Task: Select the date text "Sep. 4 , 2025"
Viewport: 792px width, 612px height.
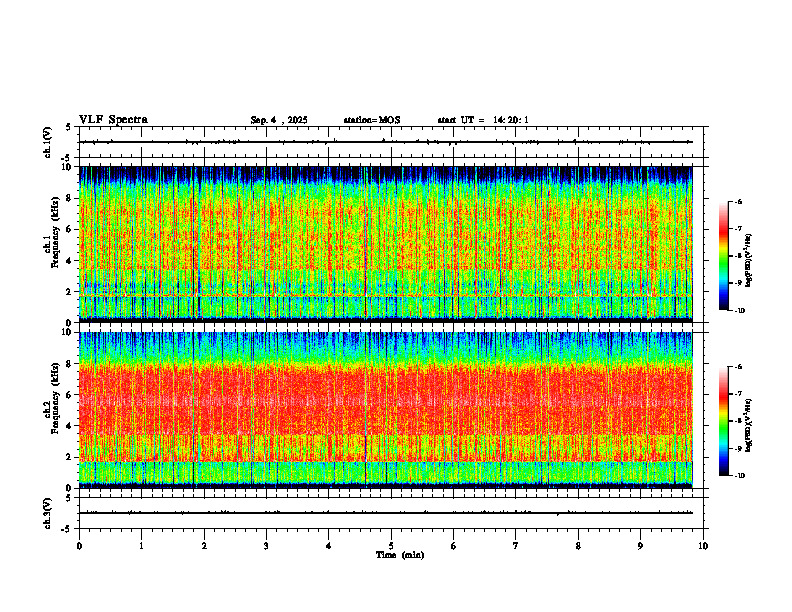Action: pyautogui.click(x=279, y=120)
